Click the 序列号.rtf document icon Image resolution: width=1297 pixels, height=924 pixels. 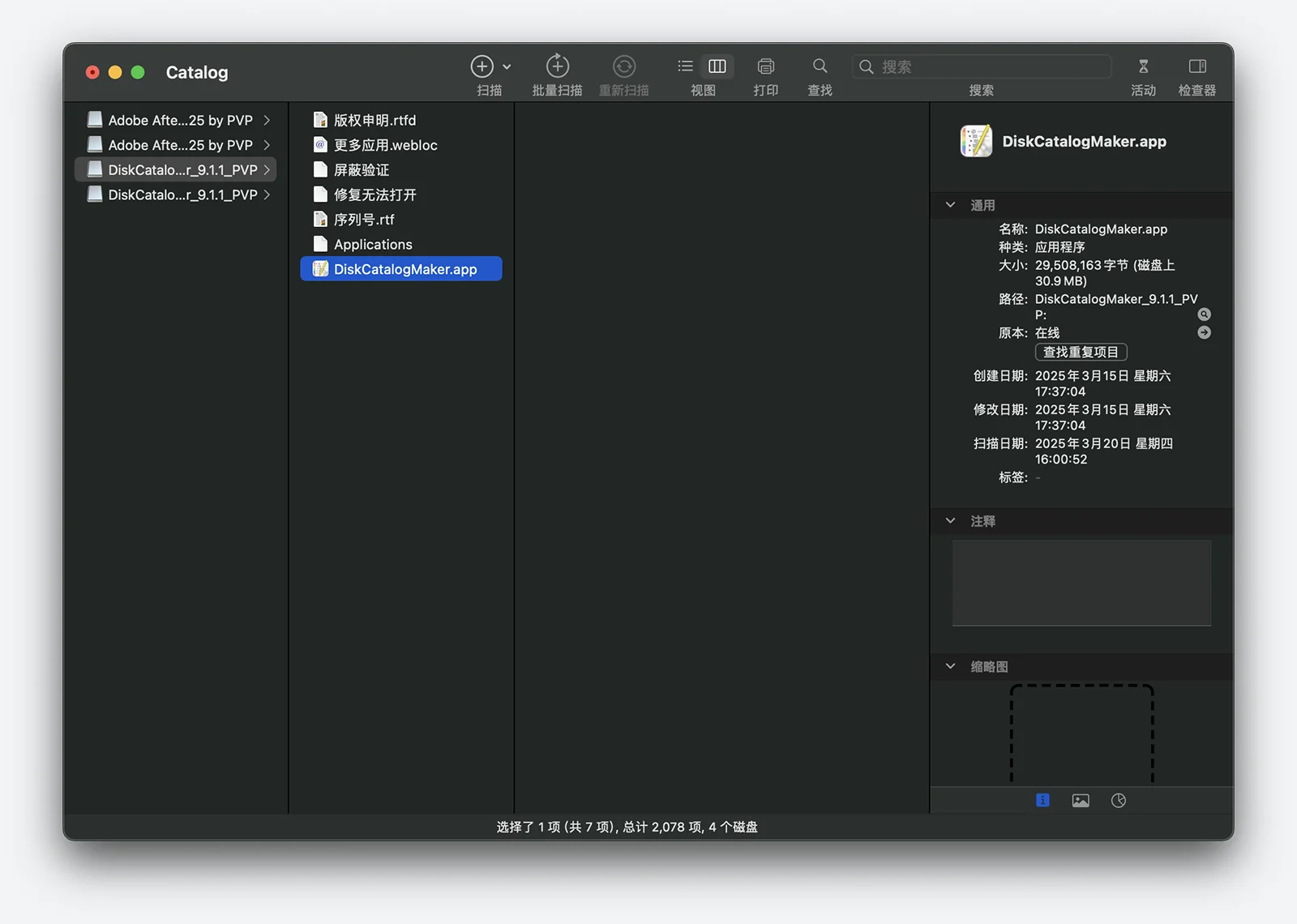[320, 220]
